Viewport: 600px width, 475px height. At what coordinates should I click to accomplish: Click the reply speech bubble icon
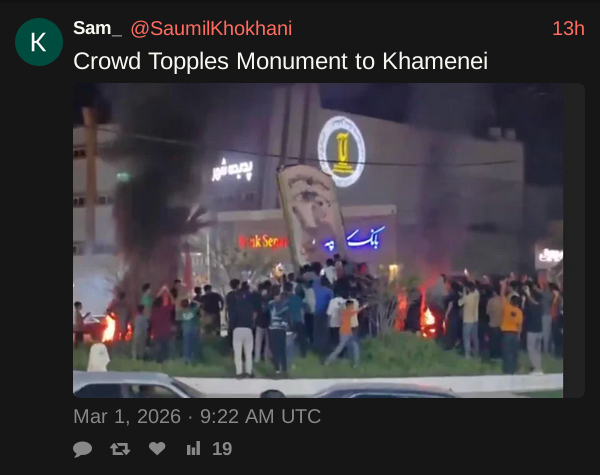pos(82,449)
